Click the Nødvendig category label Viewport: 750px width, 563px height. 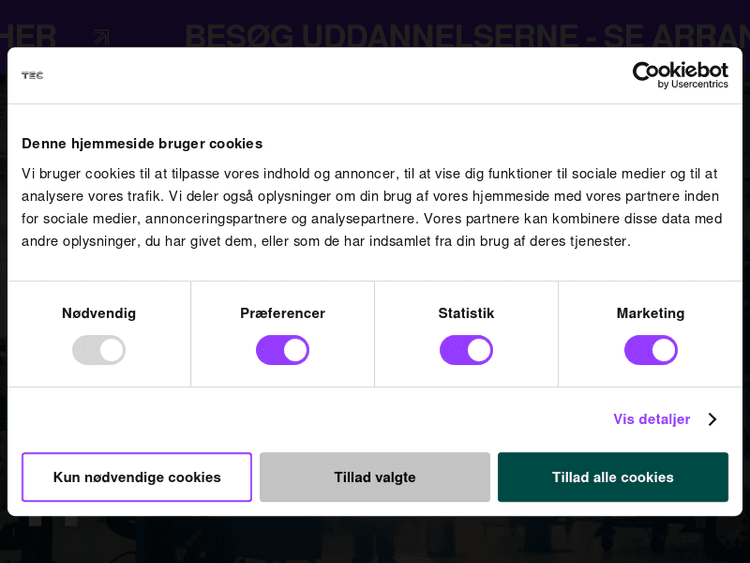pyautogui.click(x=99, y=313)
